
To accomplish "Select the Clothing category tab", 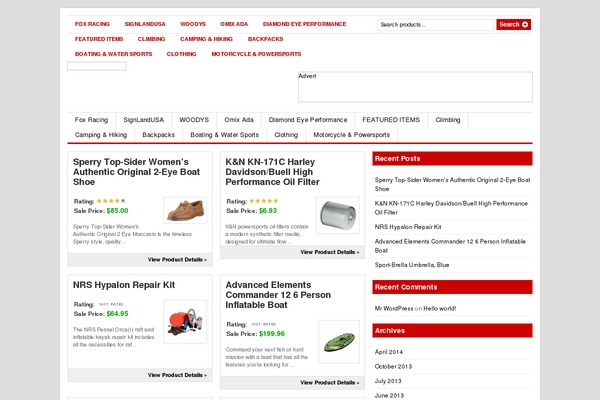I will point(286,135).
